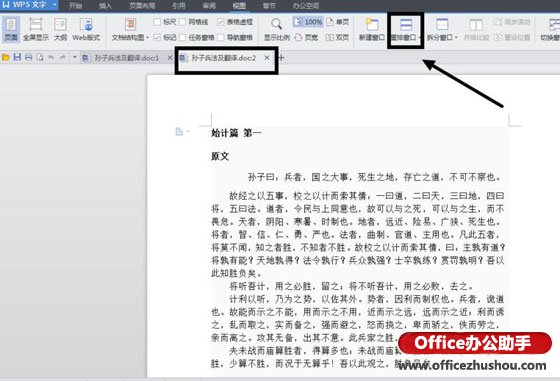Choose 双页 two-page view

(338, 37)
